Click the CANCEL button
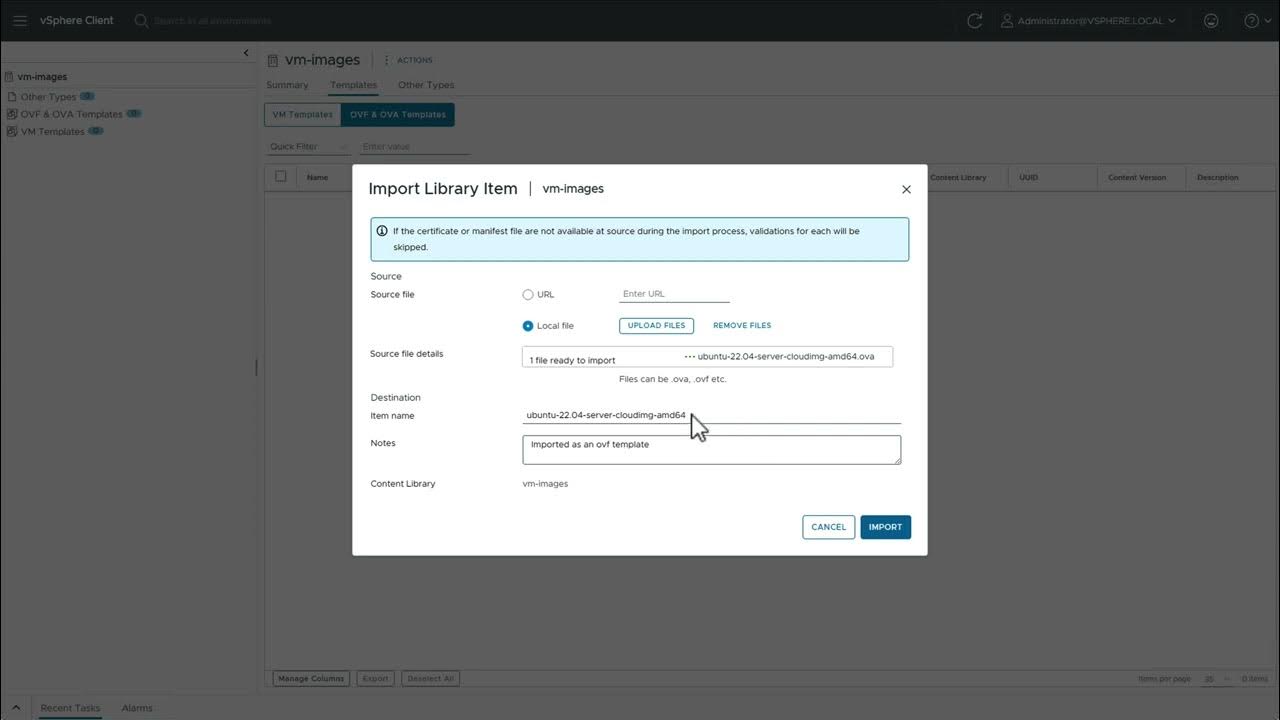The image size is (1280, 720). (x=828, y=527)
